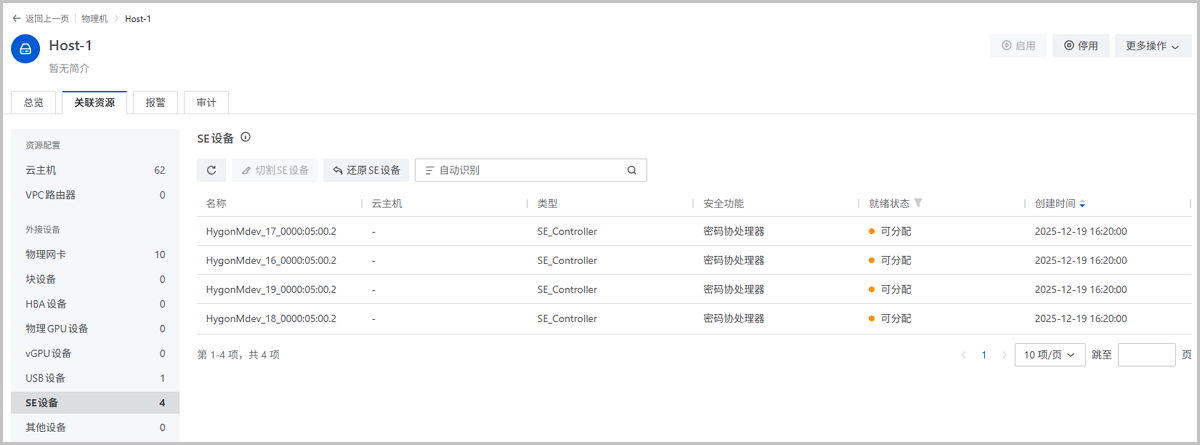Open the 10 项/页 page size dropdown

(x=1049, y=355)
